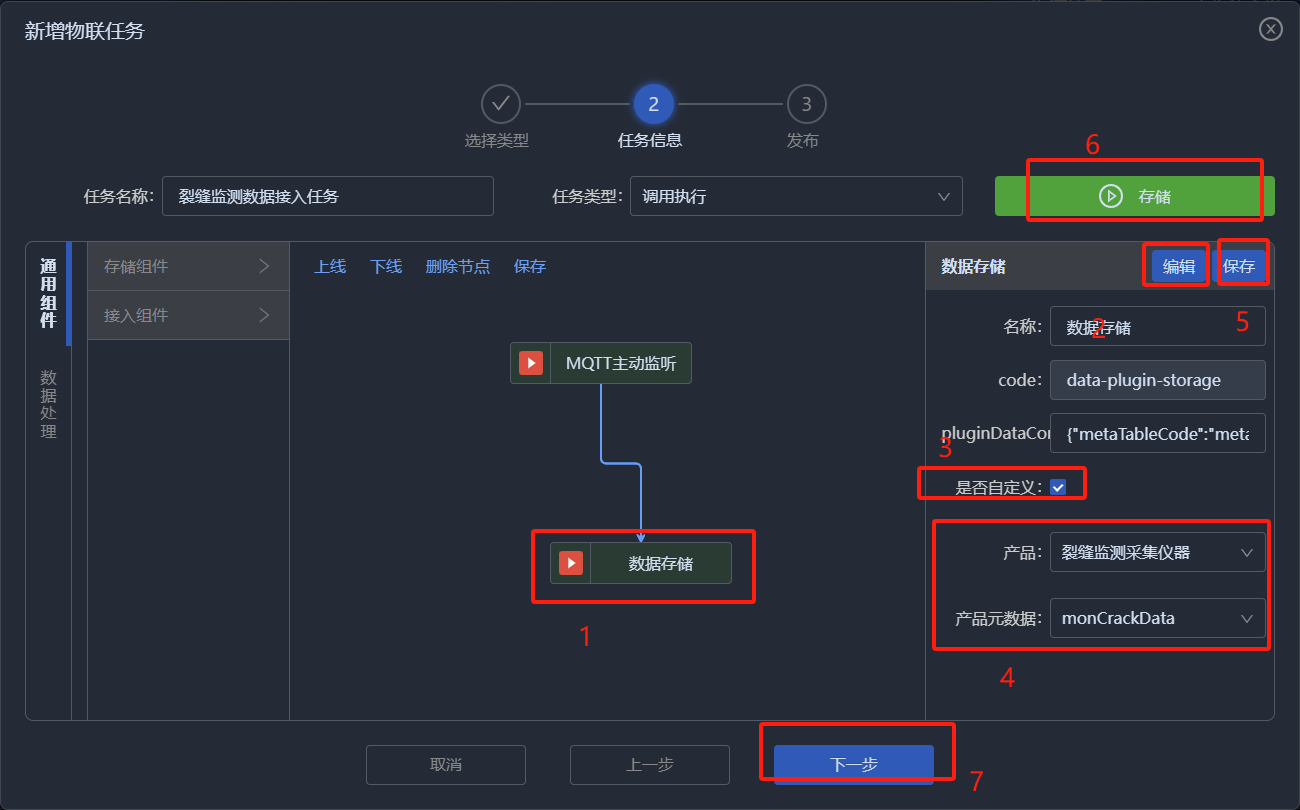This screenshot has height=810, width=1300.
Task: Click the step 3 发布 circle
Action: click(x=806, y=104)
